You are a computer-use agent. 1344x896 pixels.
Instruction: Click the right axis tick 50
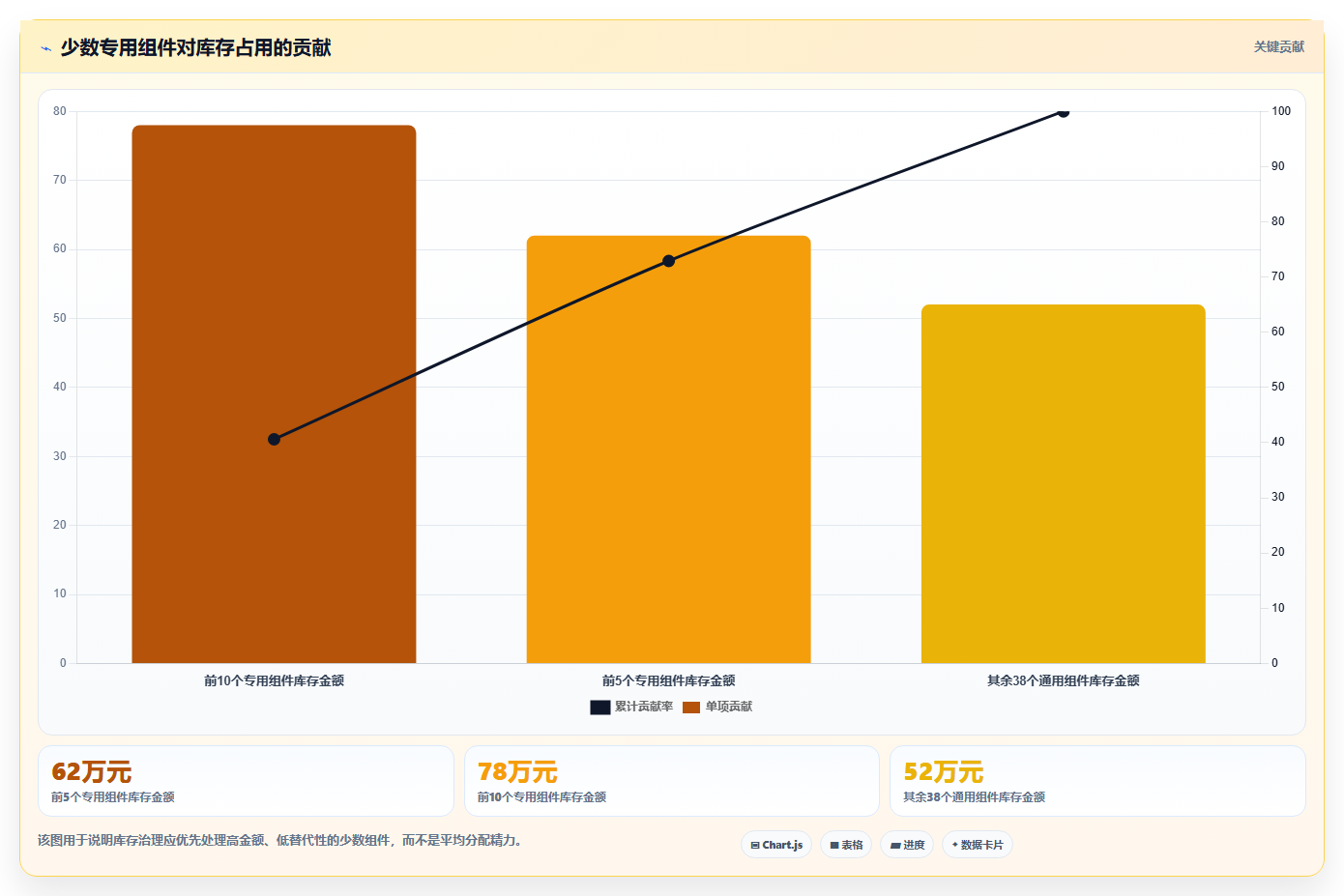tap(1278, 387)
